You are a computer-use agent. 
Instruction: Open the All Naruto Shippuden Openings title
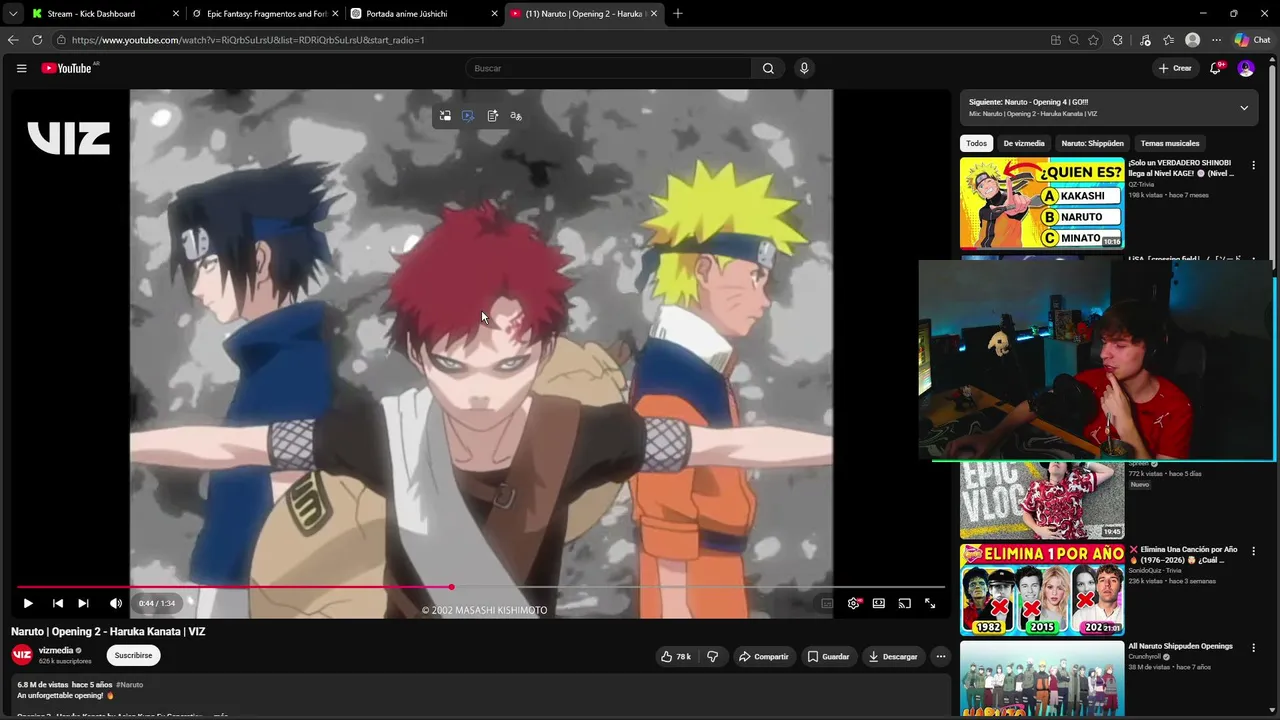point(1180,646)
